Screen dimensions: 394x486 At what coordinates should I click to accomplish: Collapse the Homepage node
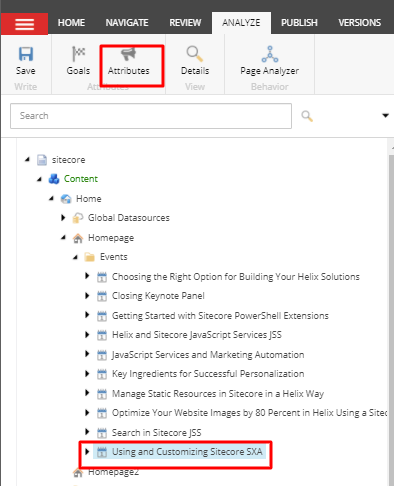pos(63,237)
